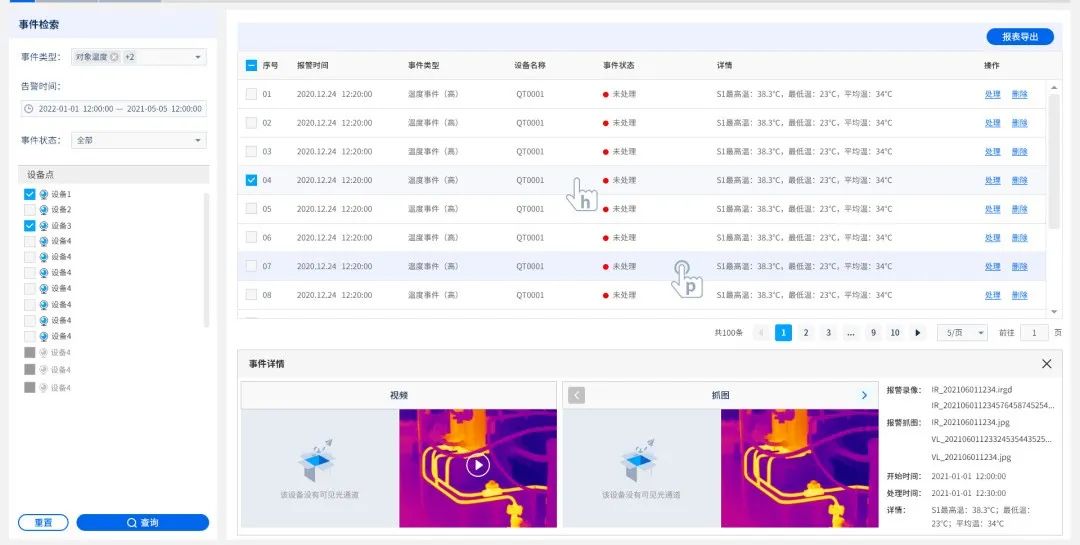Switch to the 抓图 tab
The width and height of the screenshot is (1080, 545).
point(720,395)
